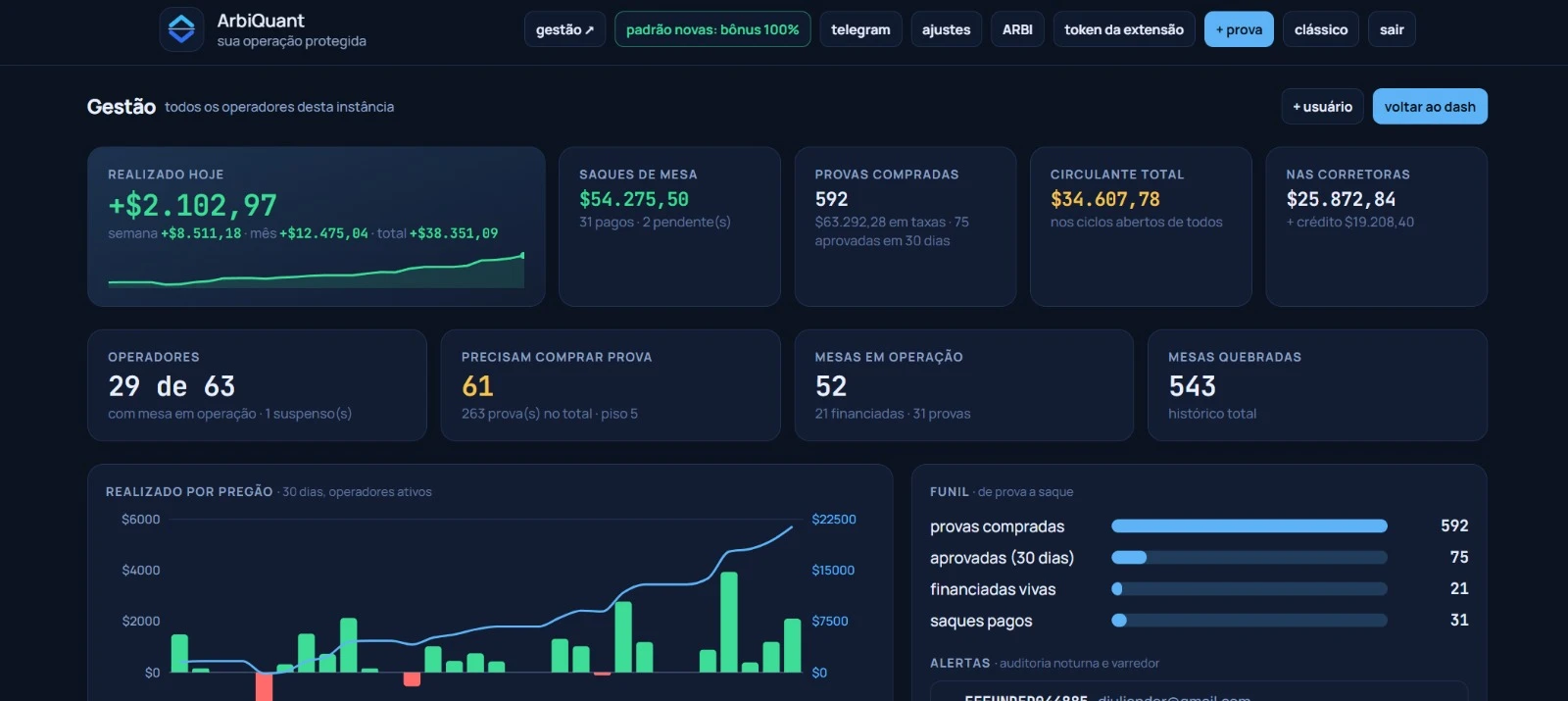The width and height of the screenshot is (1568, 701).
Task: Click the ArbiQuant brand name
Action: pos(261,21)
